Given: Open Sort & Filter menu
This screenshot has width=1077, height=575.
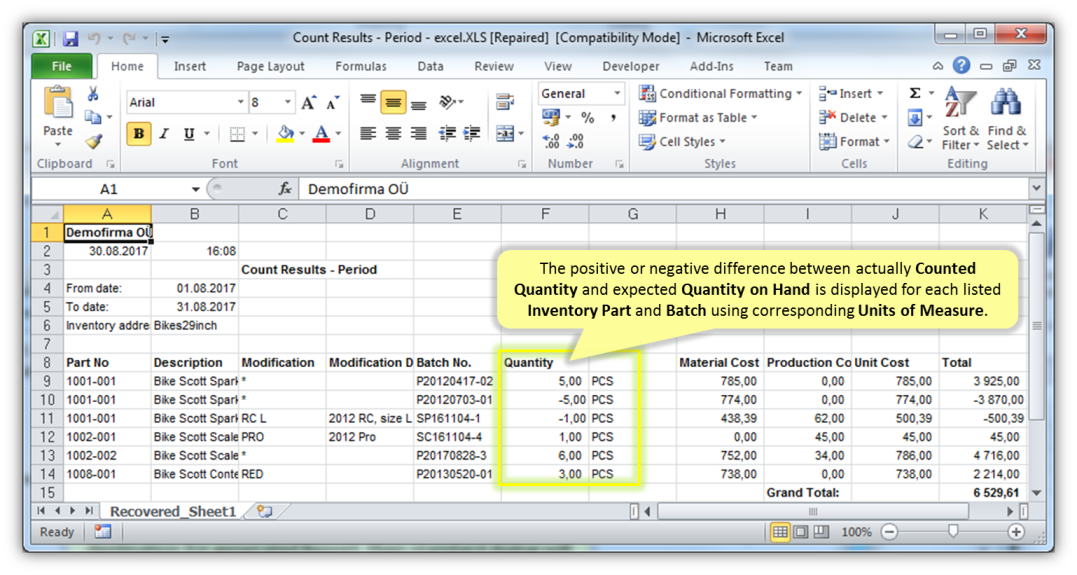Looking at the screenshot, I should (x=960, y=119).
